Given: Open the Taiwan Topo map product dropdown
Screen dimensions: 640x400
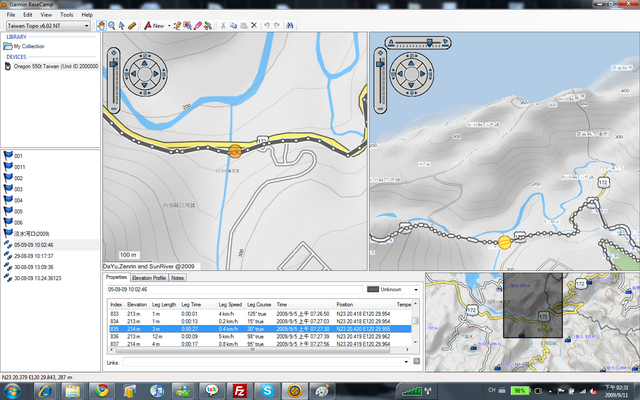Looking at the screenshot, I should [48, 25].
